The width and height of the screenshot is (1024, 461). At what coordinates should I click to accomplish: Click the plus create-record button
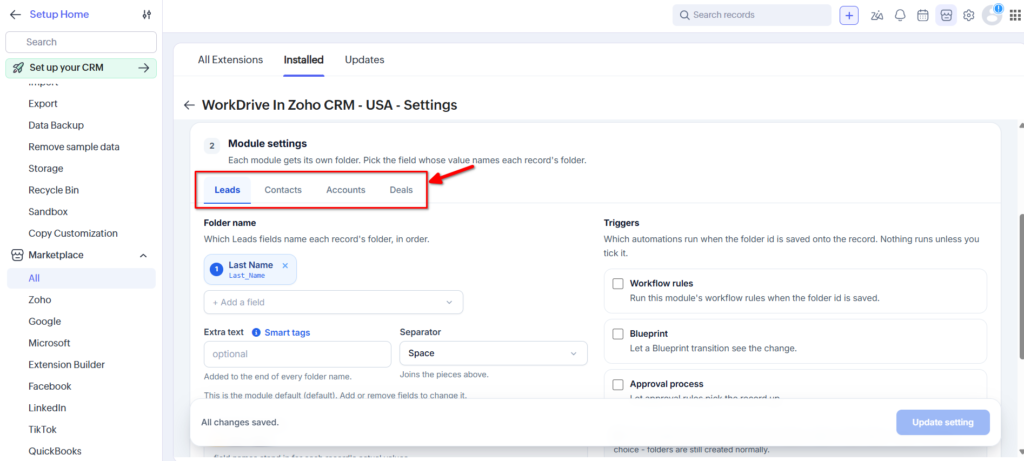pos(849,15)
